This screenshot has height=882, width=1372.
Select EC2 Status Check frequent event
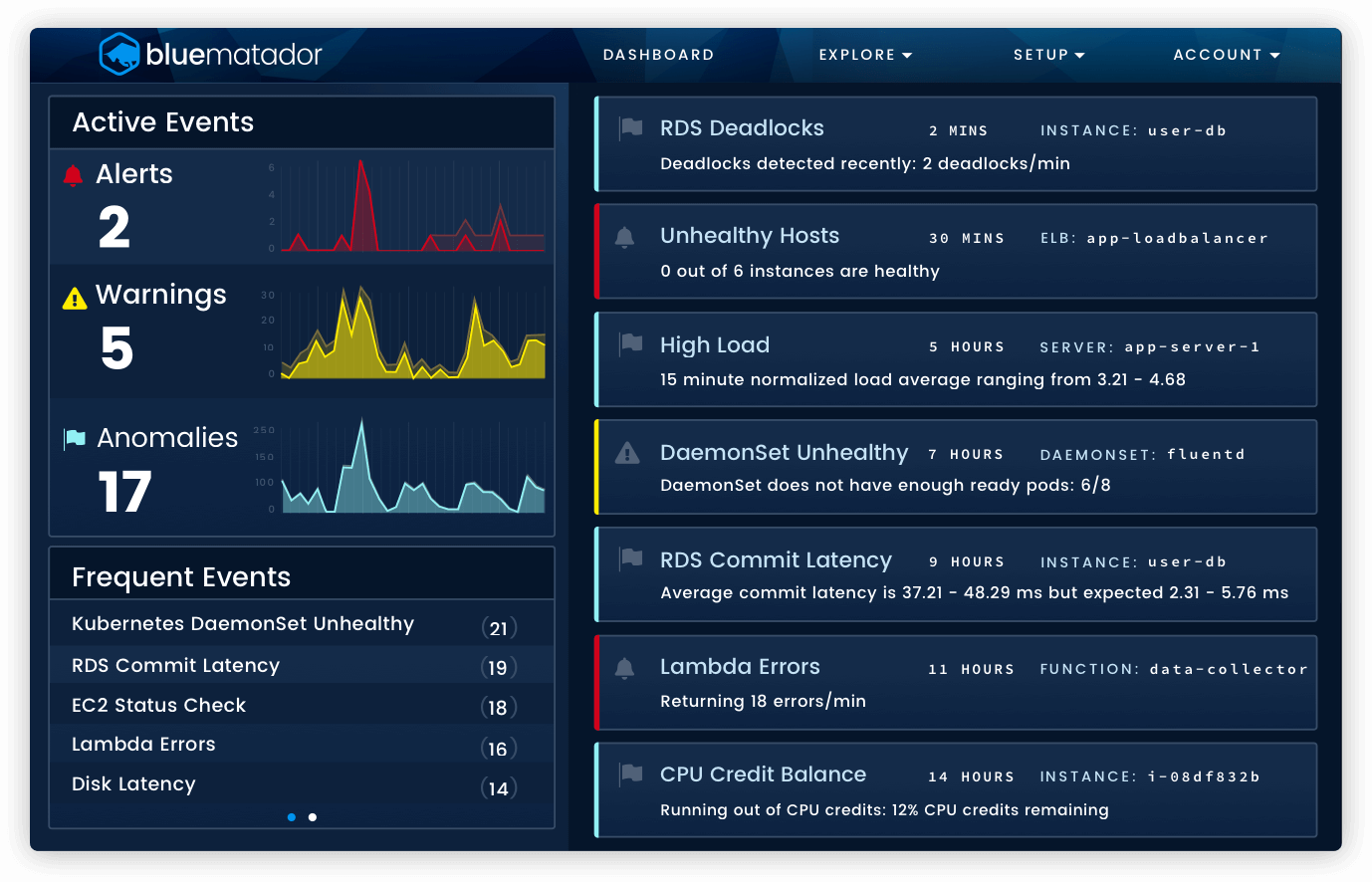(x=158, y=706)
